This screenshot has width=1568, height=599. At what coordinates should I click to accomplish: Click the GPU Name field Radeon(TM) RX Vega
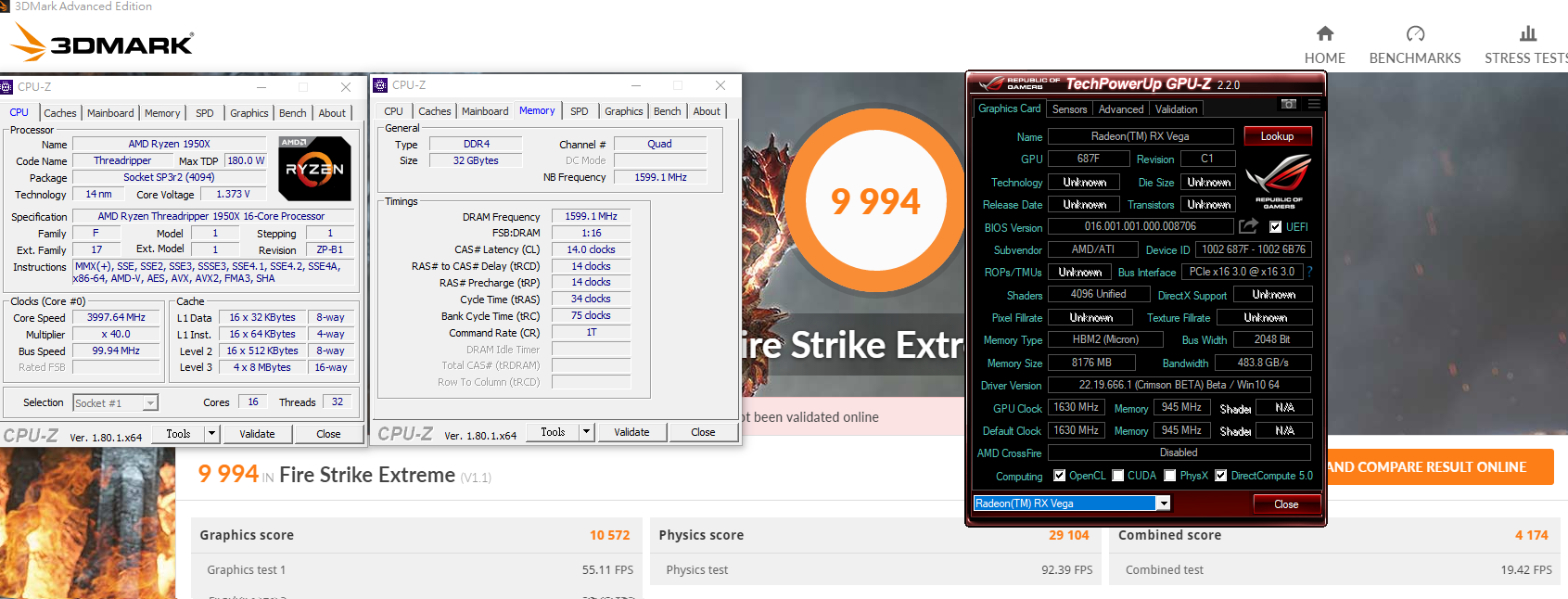pyautogui.click(x=1141, y=136)
